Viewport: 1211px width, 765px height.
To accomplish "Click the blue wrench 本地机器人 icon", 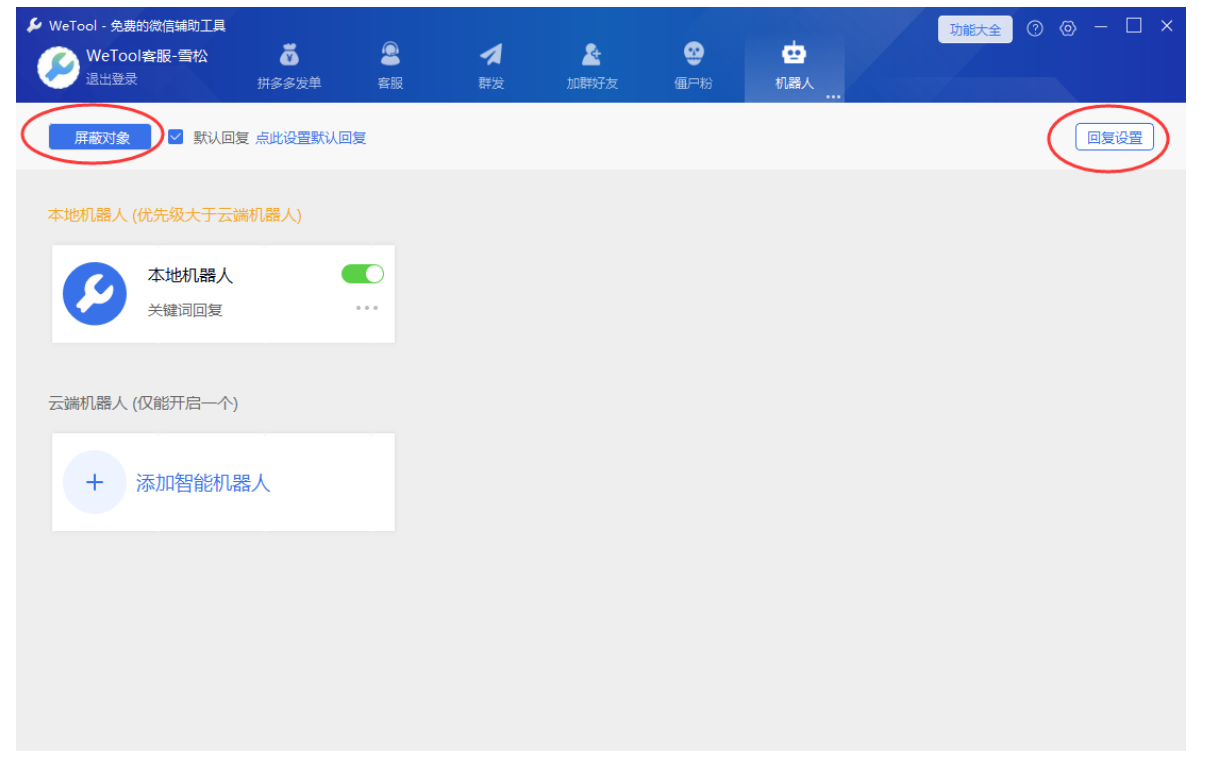I will (x=95, y=293).
